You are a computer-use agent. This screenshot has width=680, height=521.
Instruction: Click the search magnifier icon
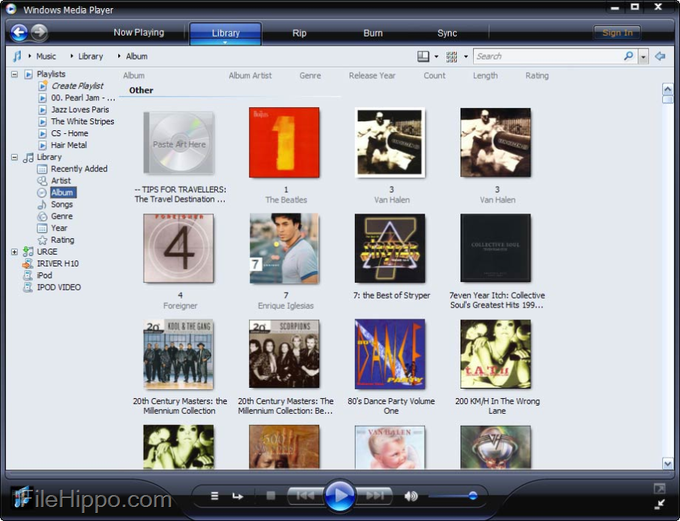[629, 57]
